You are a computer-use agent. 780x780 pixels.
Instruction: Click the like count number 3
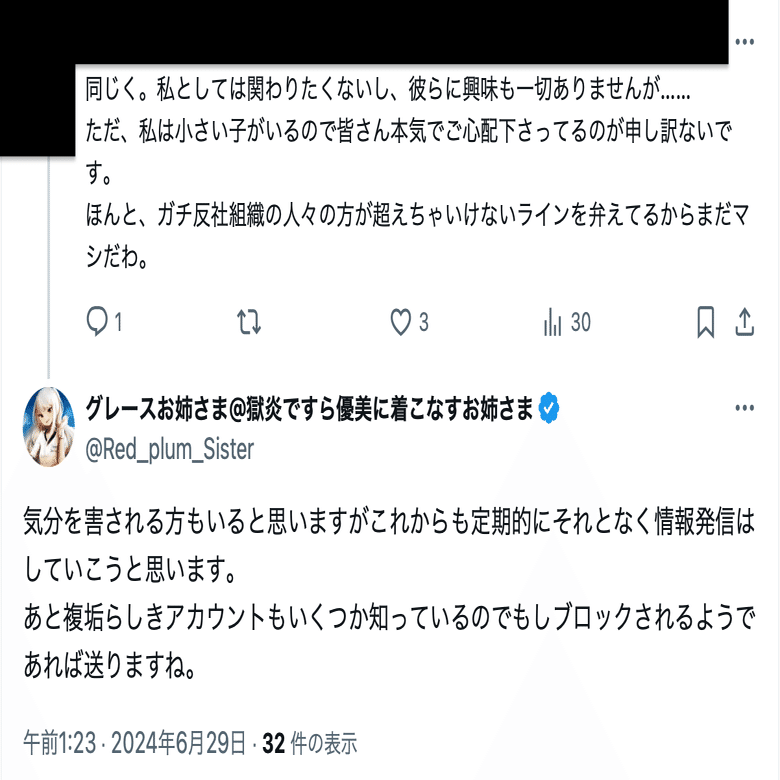click(423, 322)
